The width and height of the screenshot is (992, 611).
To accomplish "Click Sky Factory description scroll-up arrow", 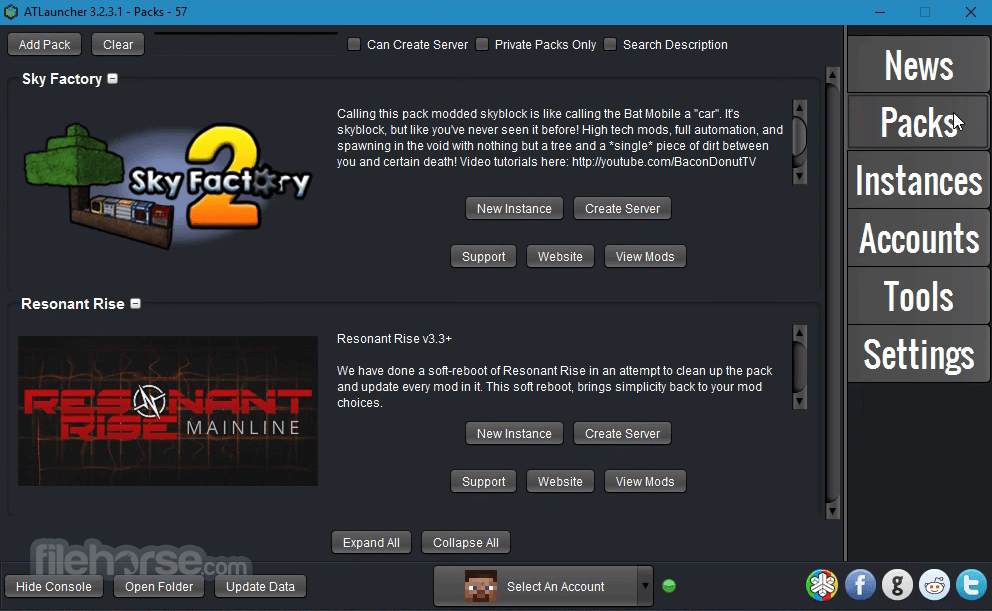I will click(800, 108).
